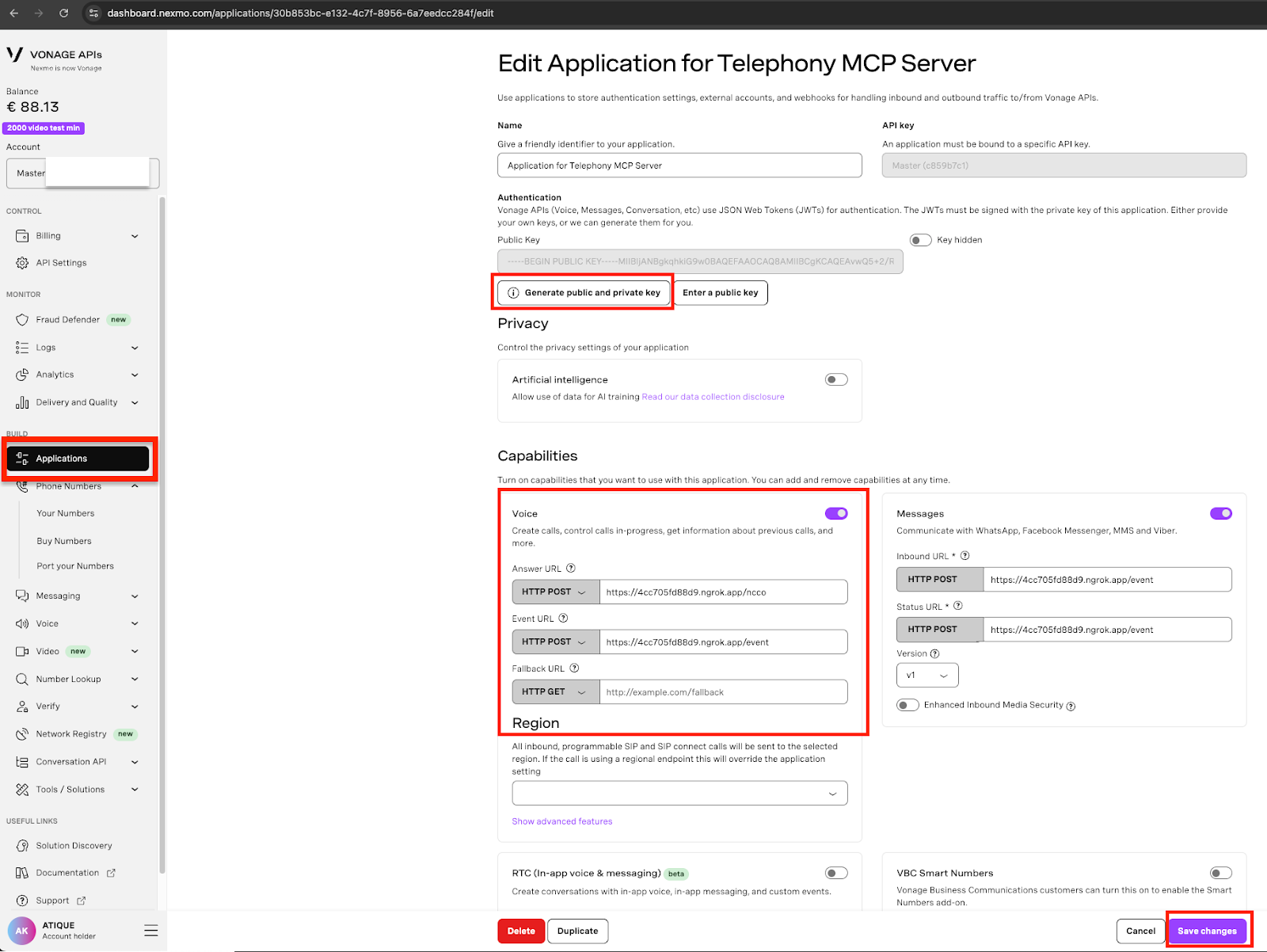Screen dimensions: 1267x952
Task: Open the Version v1 dropdown
Action: pyautogui.click(x=927, y=675)
